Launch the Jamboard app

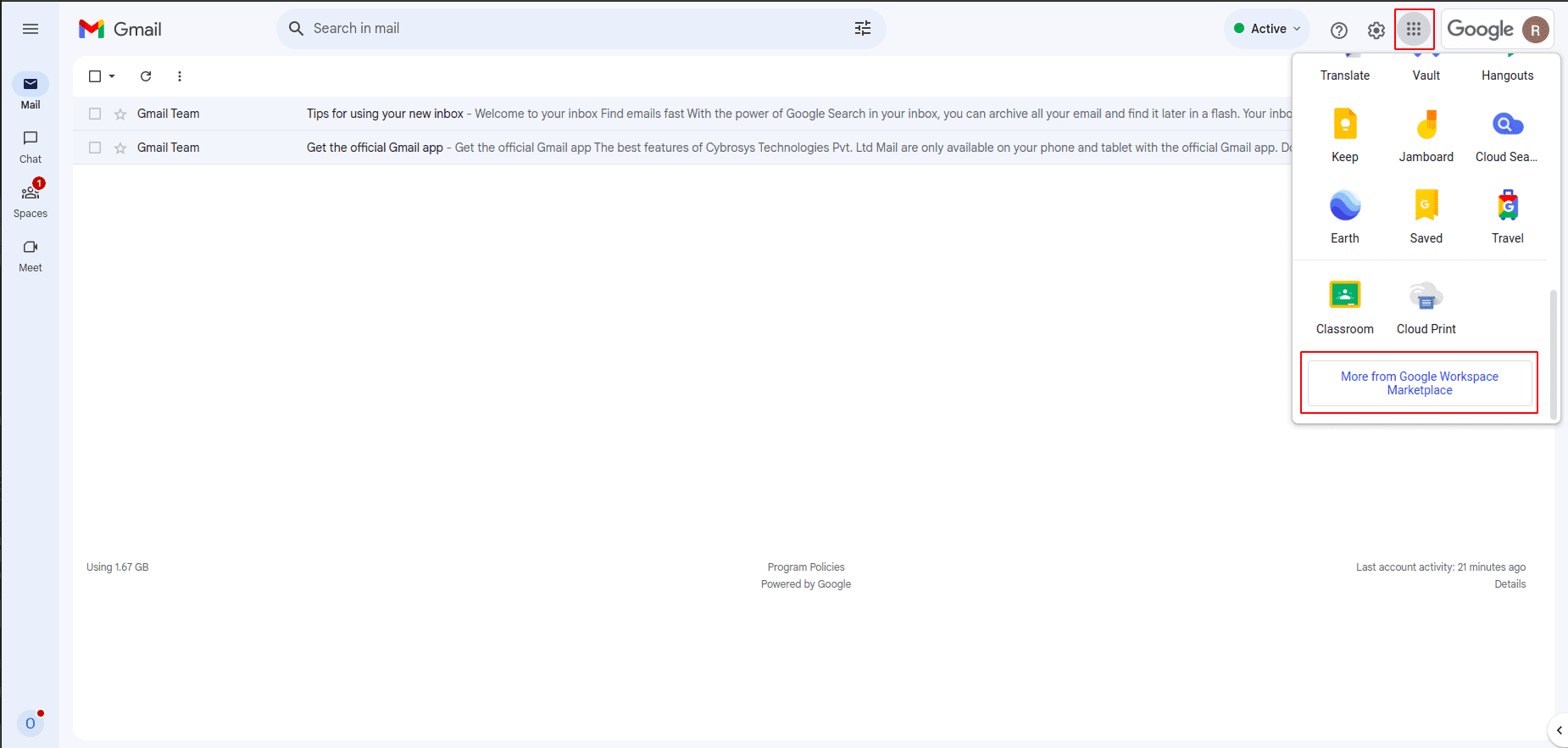1426,136
